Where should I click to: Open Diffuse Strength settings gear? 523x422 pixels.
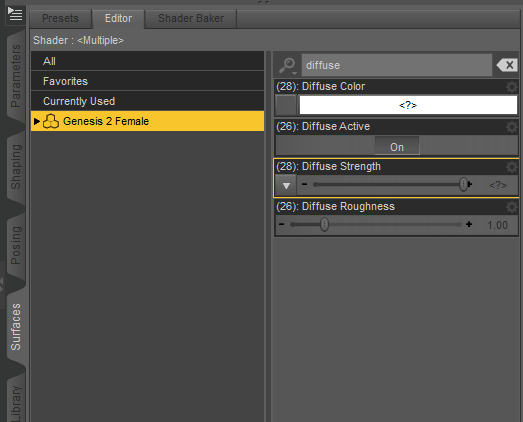[512, 167]
